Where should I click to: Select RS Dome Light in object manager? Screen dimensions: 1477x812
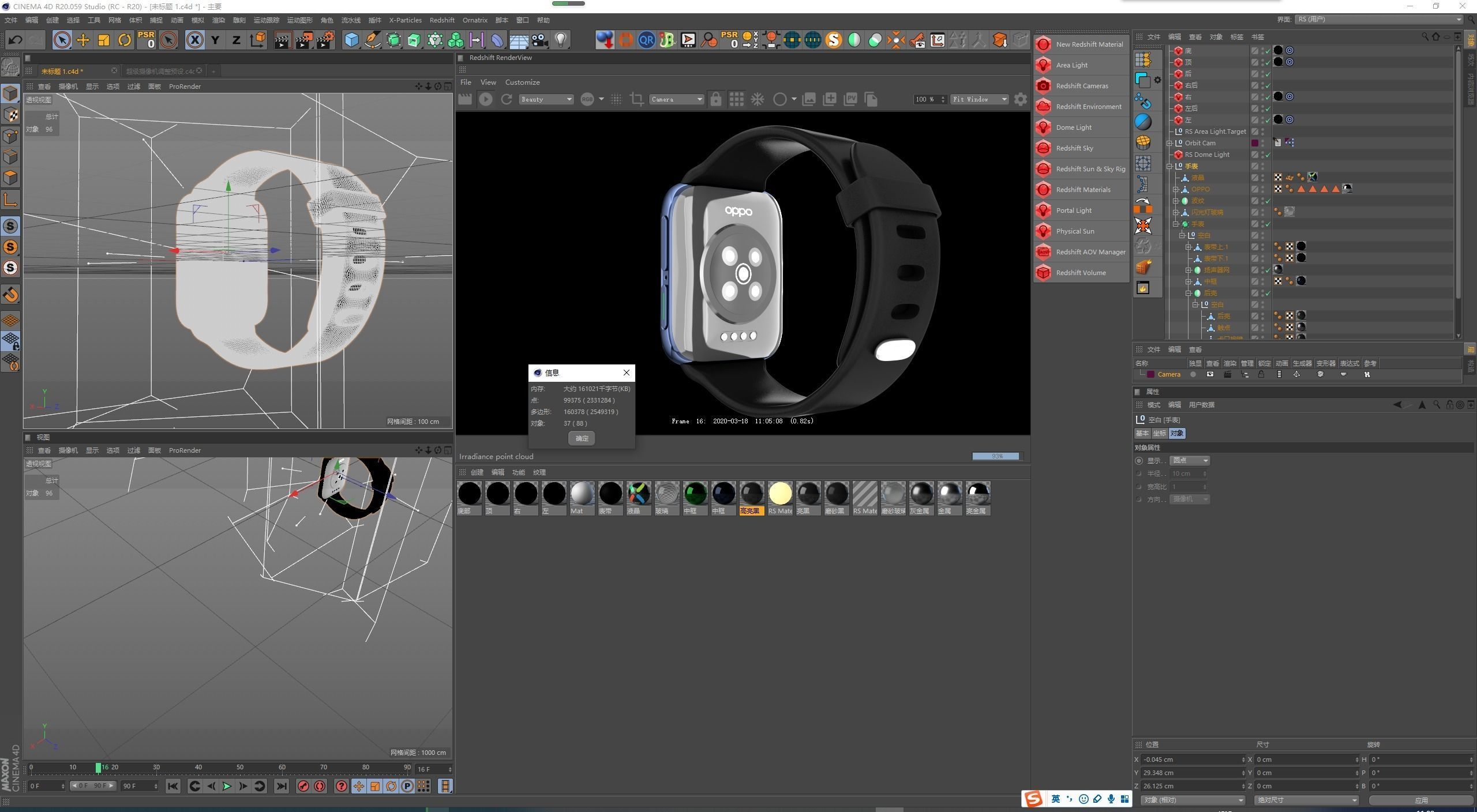1206,155
